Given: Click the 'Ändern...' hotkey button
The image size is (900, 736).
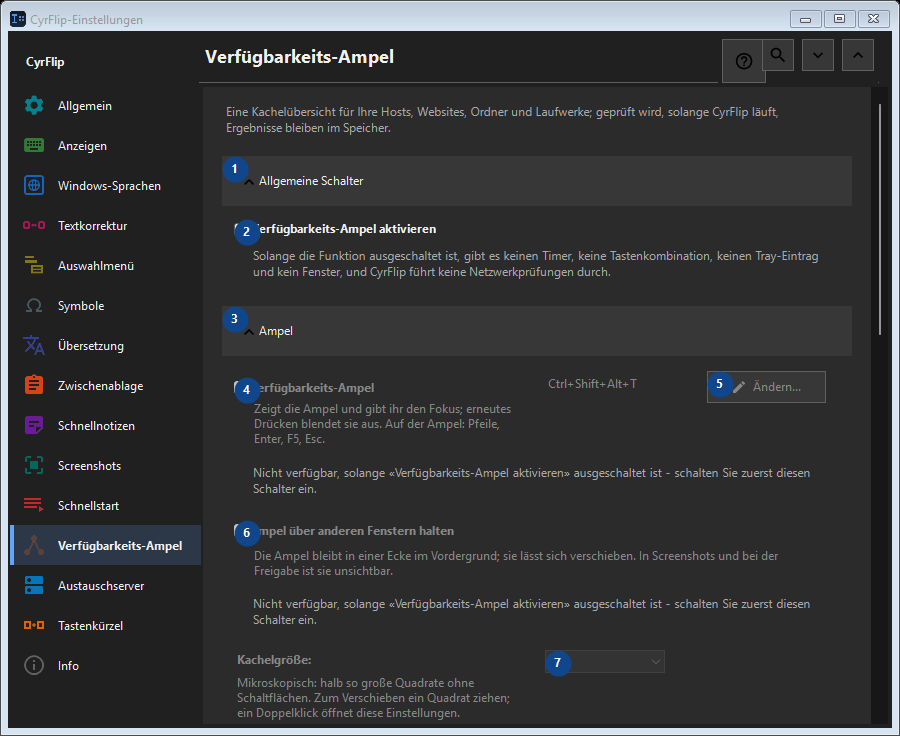Looking at the screenshot, I should point(766,387).
